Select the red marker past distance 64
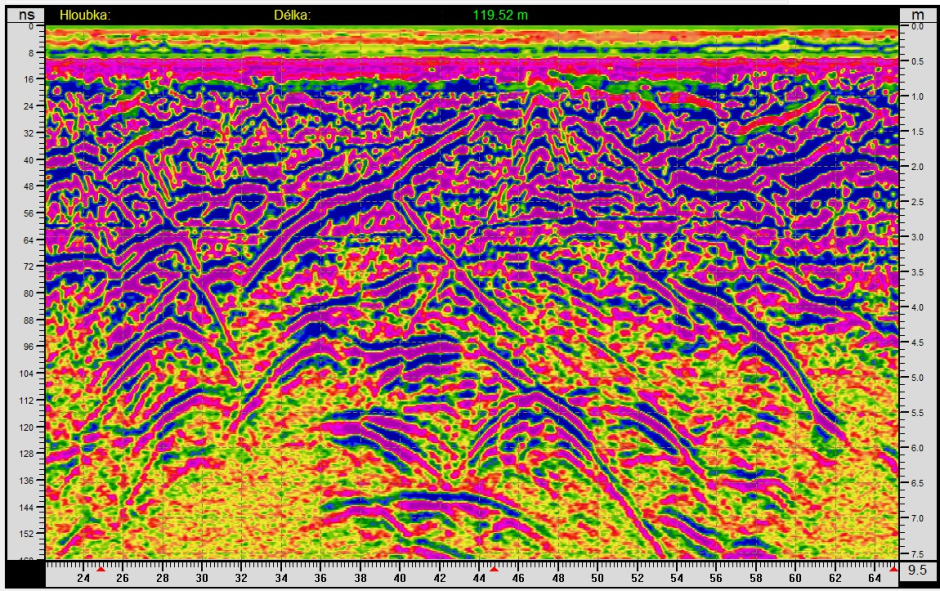 click(x=894, y=569)
